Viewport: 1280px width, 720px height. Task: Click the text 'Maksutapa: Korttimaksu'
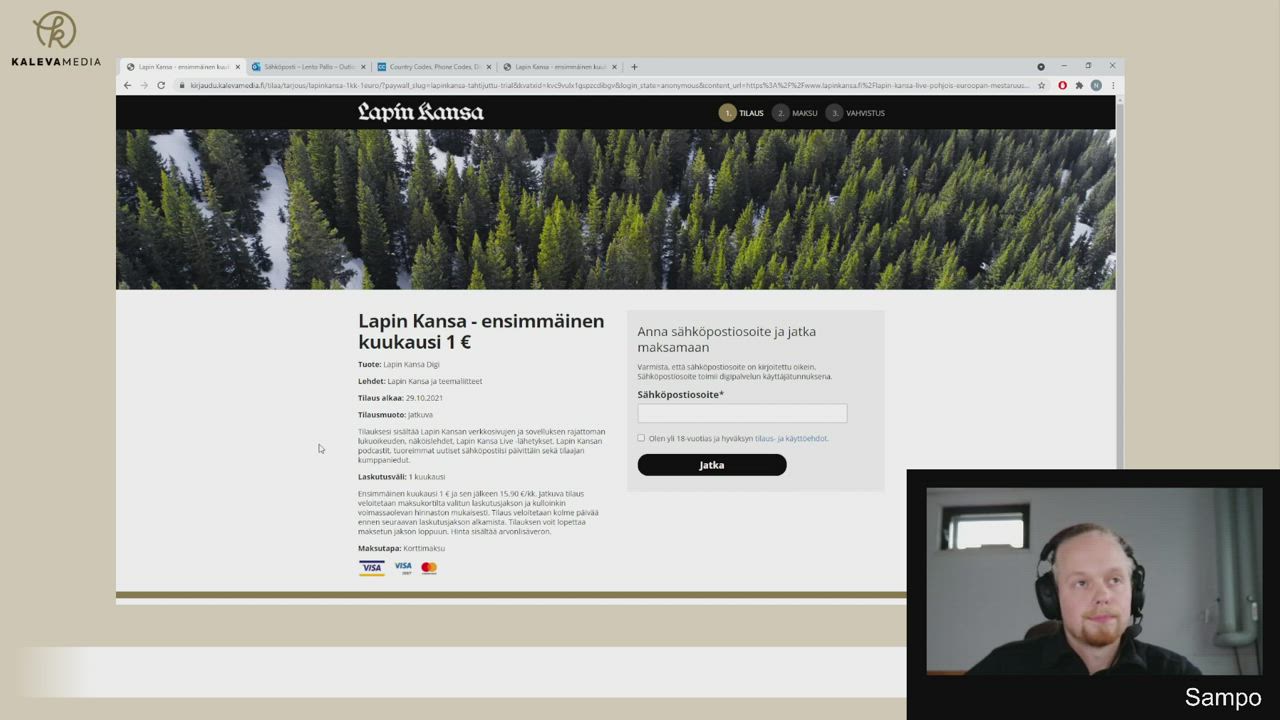[401, 548]
